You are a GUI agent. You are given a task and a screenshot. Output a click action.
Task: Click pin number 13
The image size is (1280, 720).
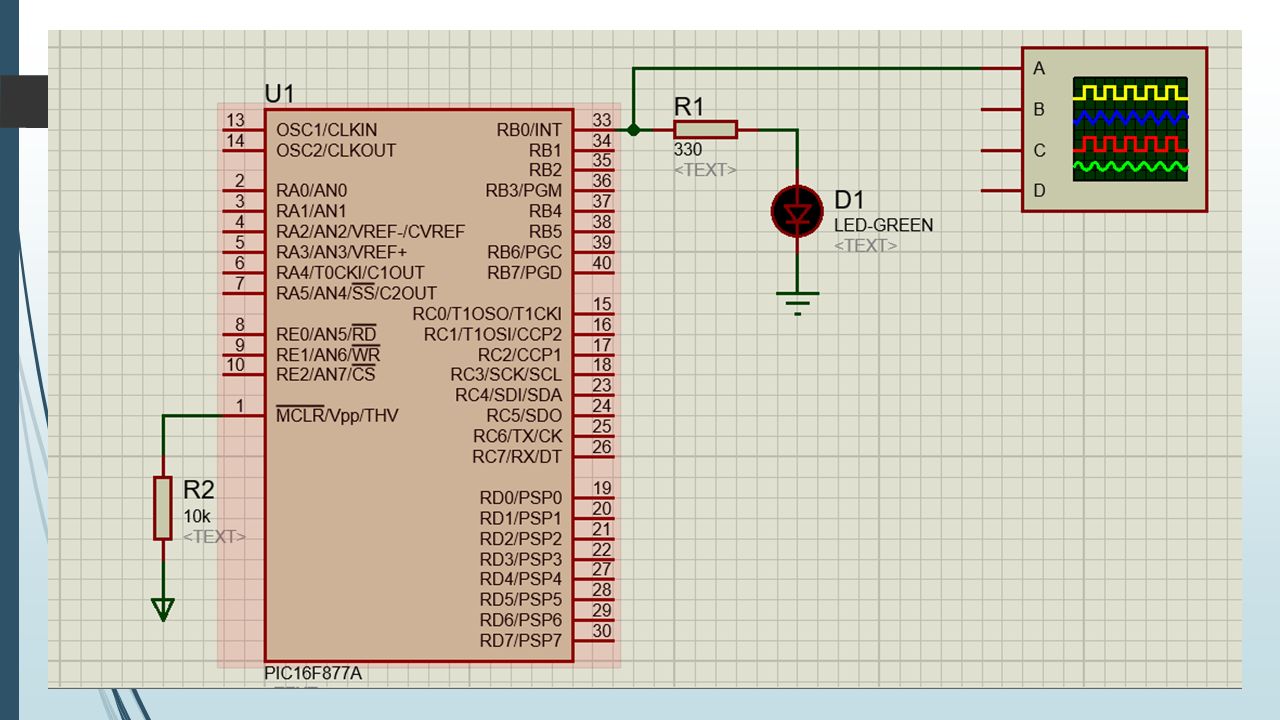click(x=235, y=120)
